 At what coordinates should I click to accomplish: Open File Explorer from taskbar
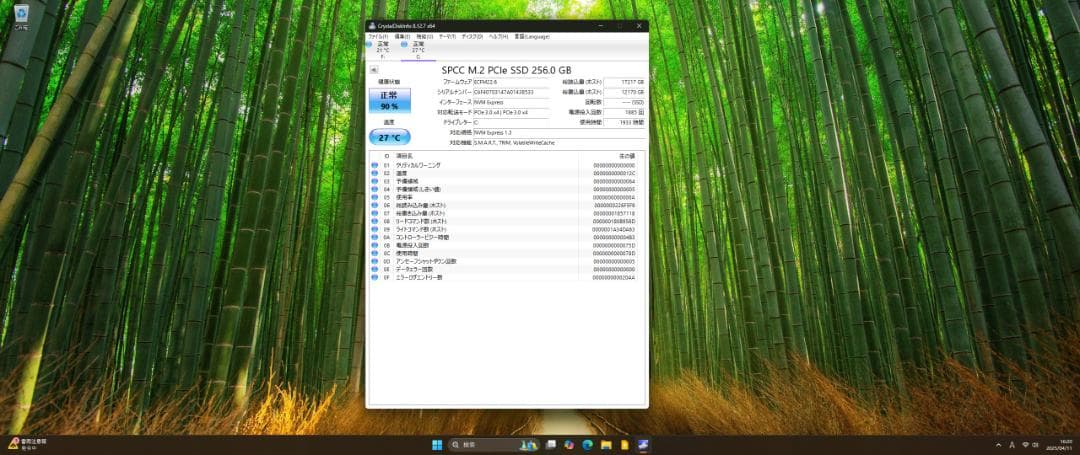[x=606, y=445]
